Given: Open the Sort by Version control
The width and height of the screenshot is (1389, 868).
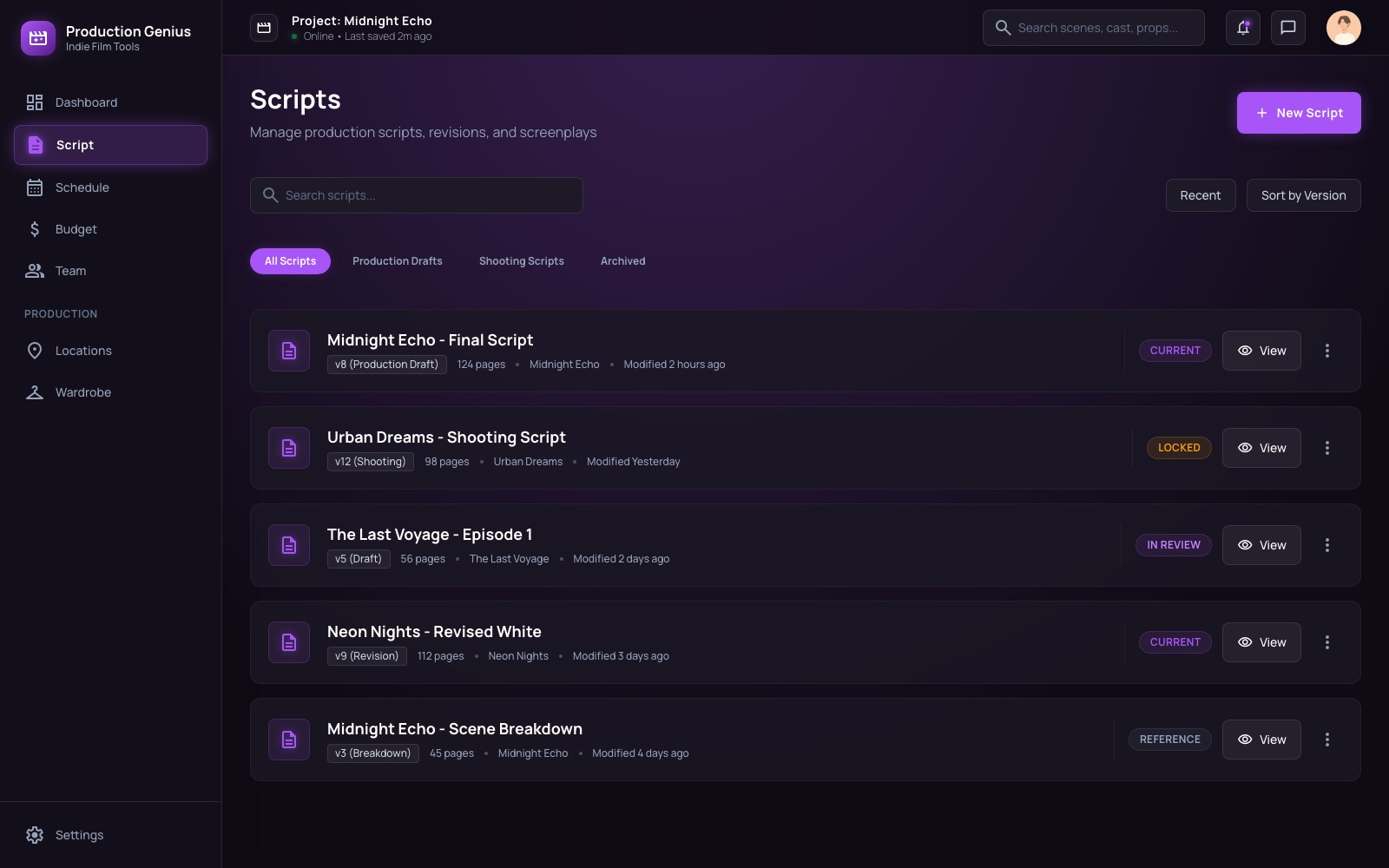Looking at the screenshot, I should coord(1304,195).
